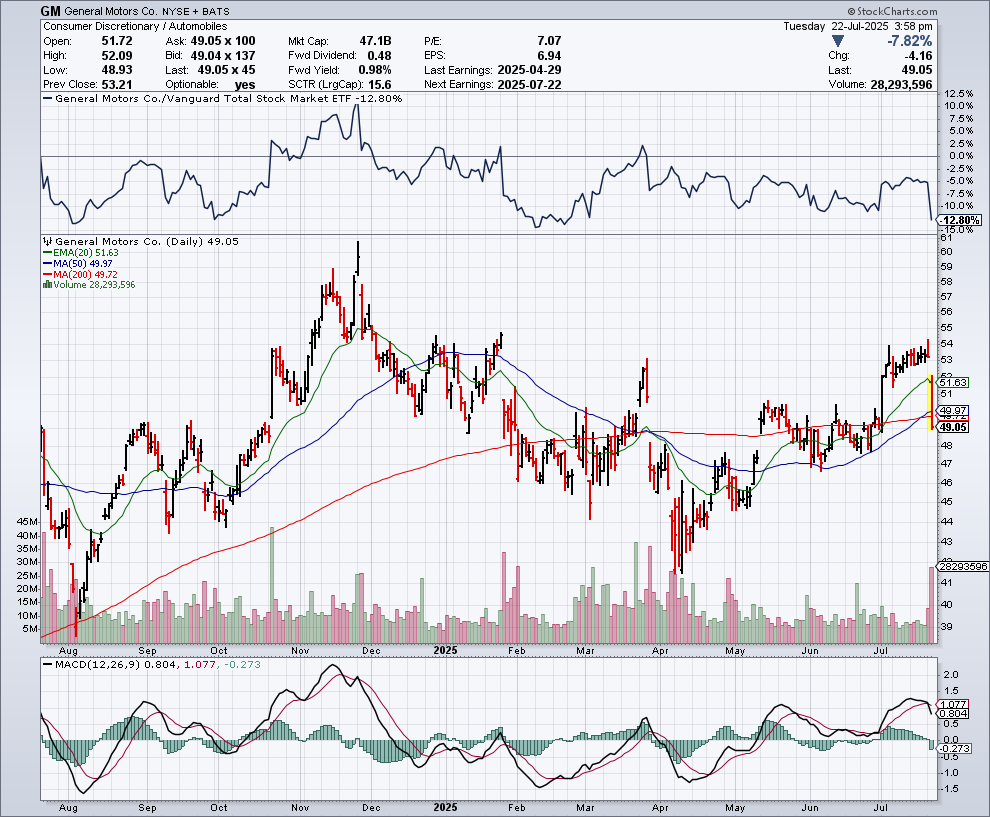
Task: Click the Ask quote 49.05 x 100
Action: point(223,41)
